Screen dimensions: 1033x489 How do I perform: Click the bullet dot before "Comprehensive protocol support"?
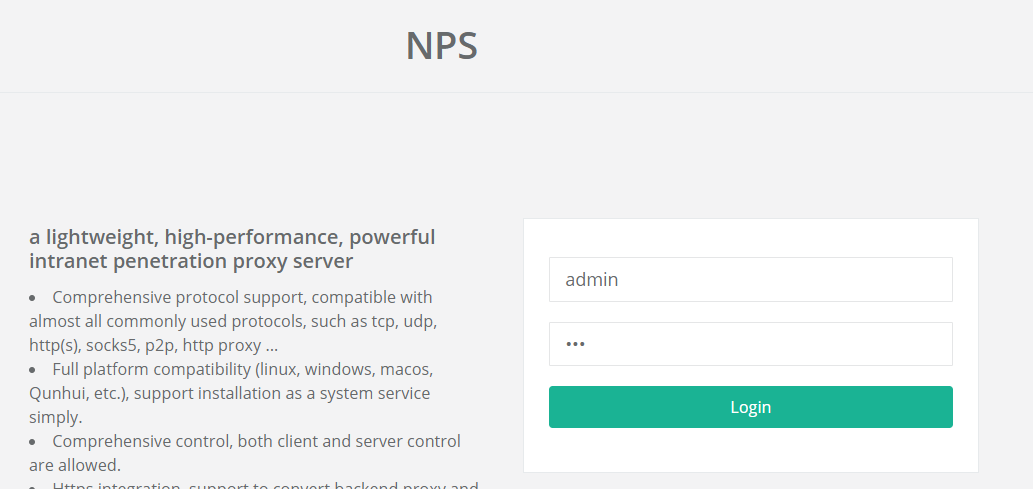click(32, 299)
